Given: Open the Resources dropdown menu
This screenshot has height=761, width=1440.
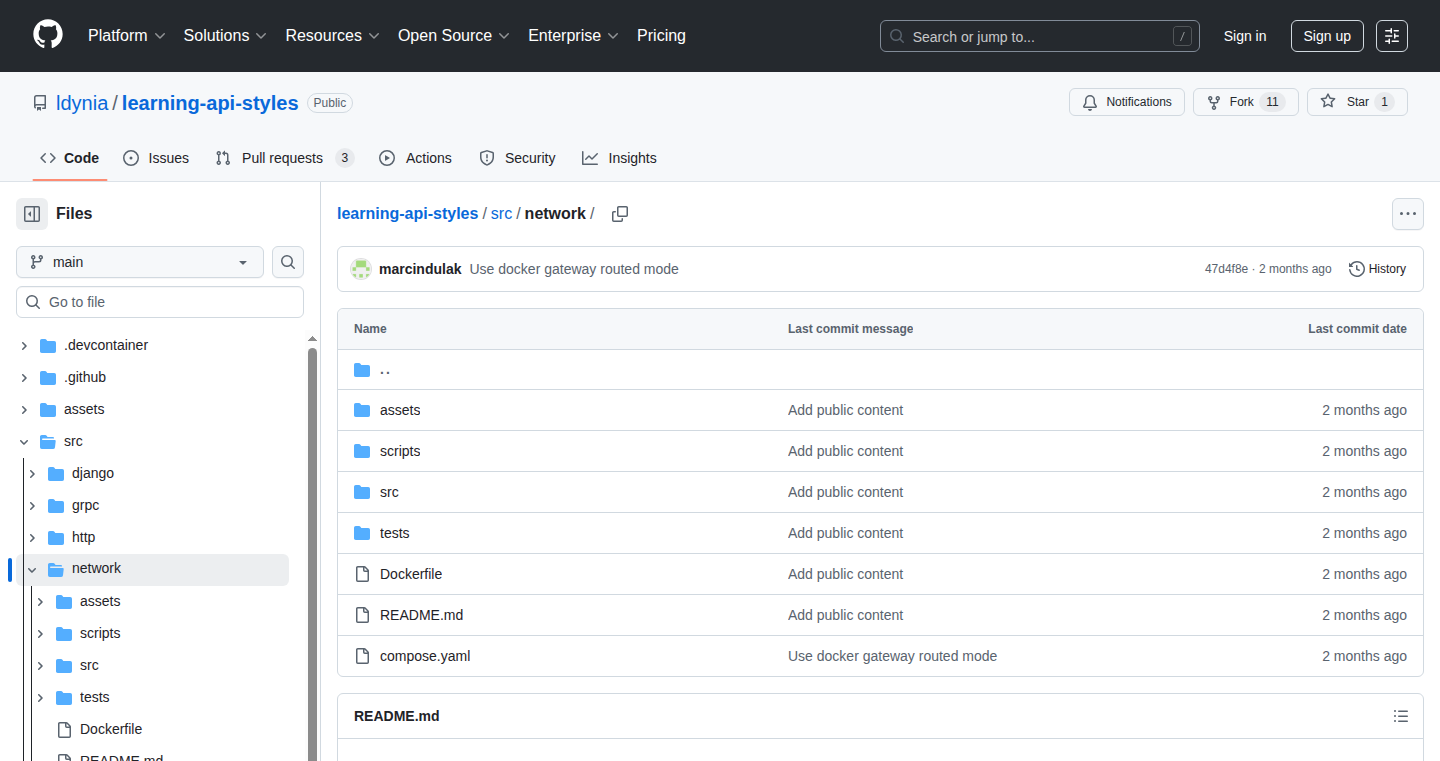Looking at the screenshot, I should (x=333, y=36).
